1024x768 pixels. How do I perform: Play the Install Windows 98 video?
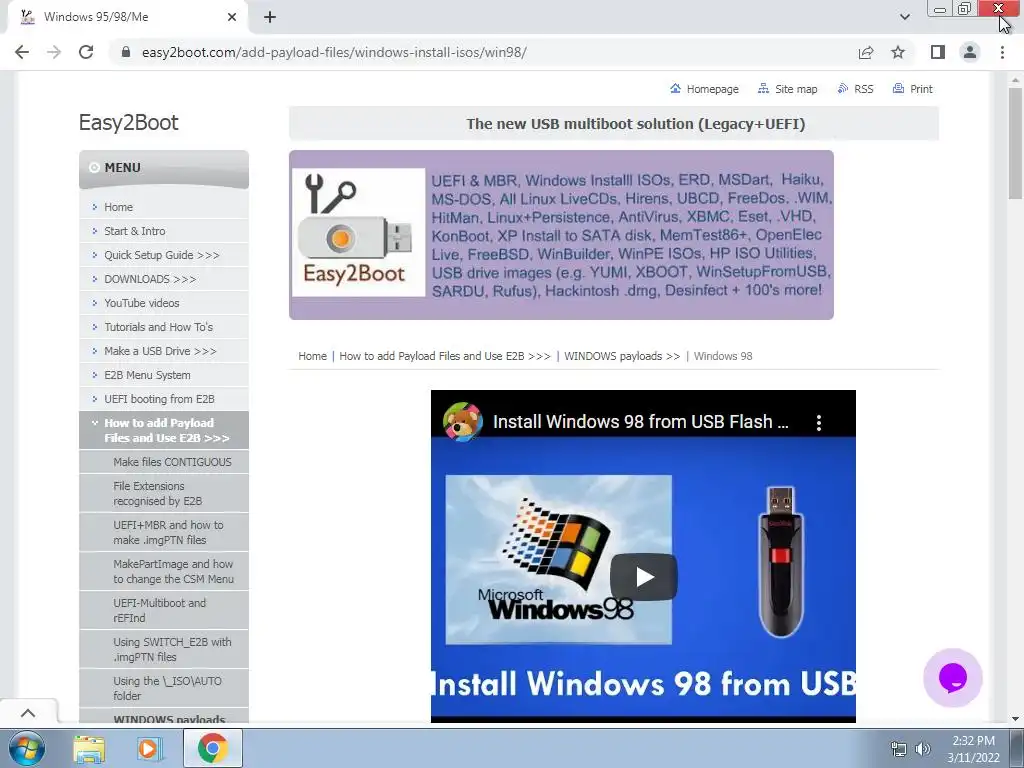[x=643, y=577]
